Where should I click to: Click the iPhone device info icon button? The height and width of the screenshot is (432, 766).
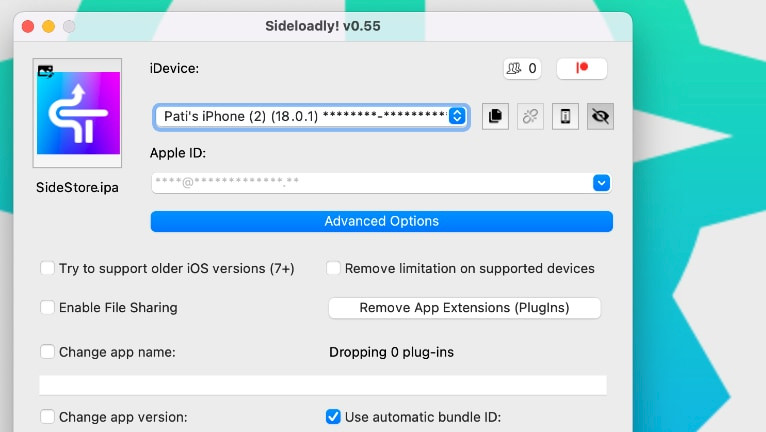coord(565,116)
